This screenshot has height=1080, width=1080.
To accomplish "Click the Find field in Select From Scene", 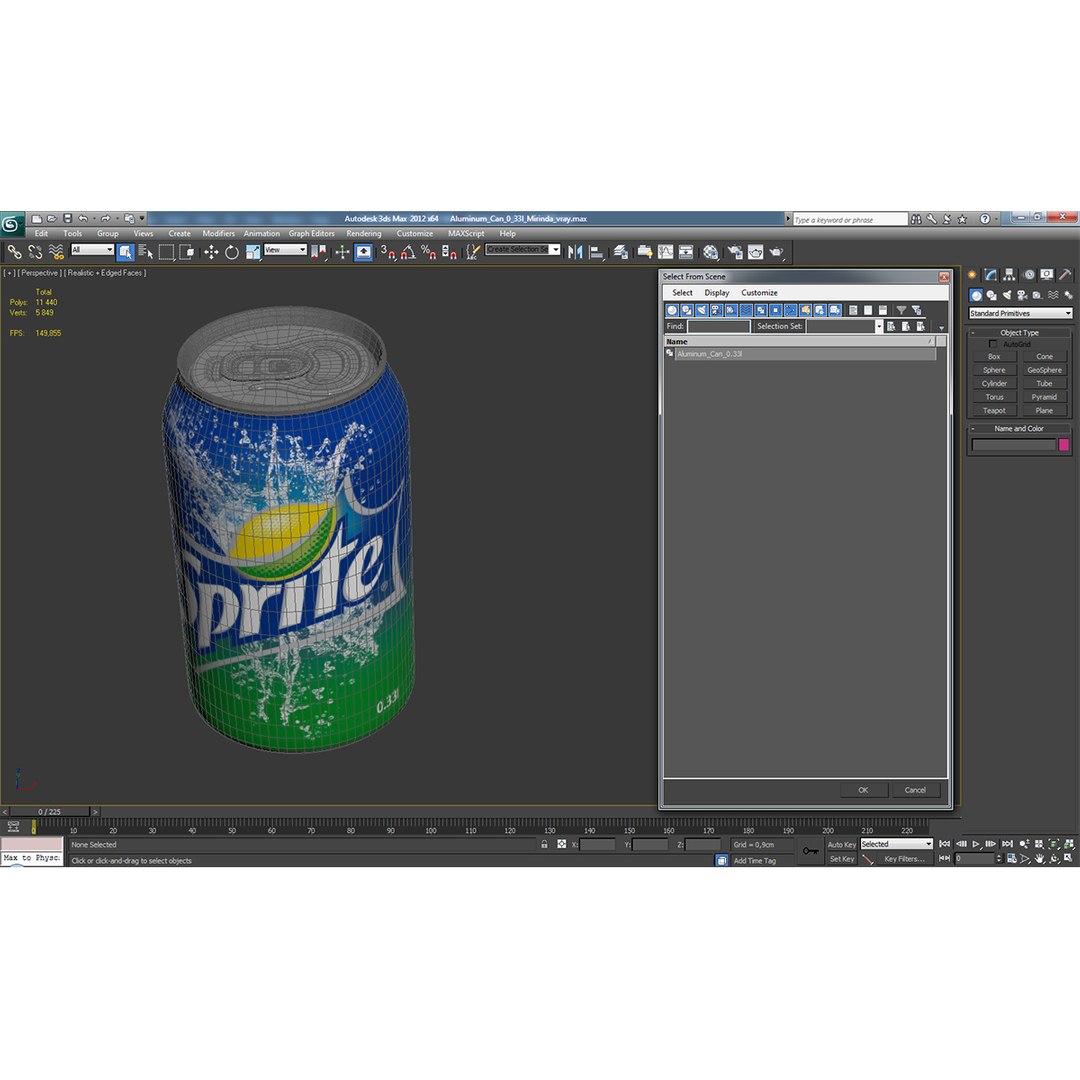I will point(718,326).
